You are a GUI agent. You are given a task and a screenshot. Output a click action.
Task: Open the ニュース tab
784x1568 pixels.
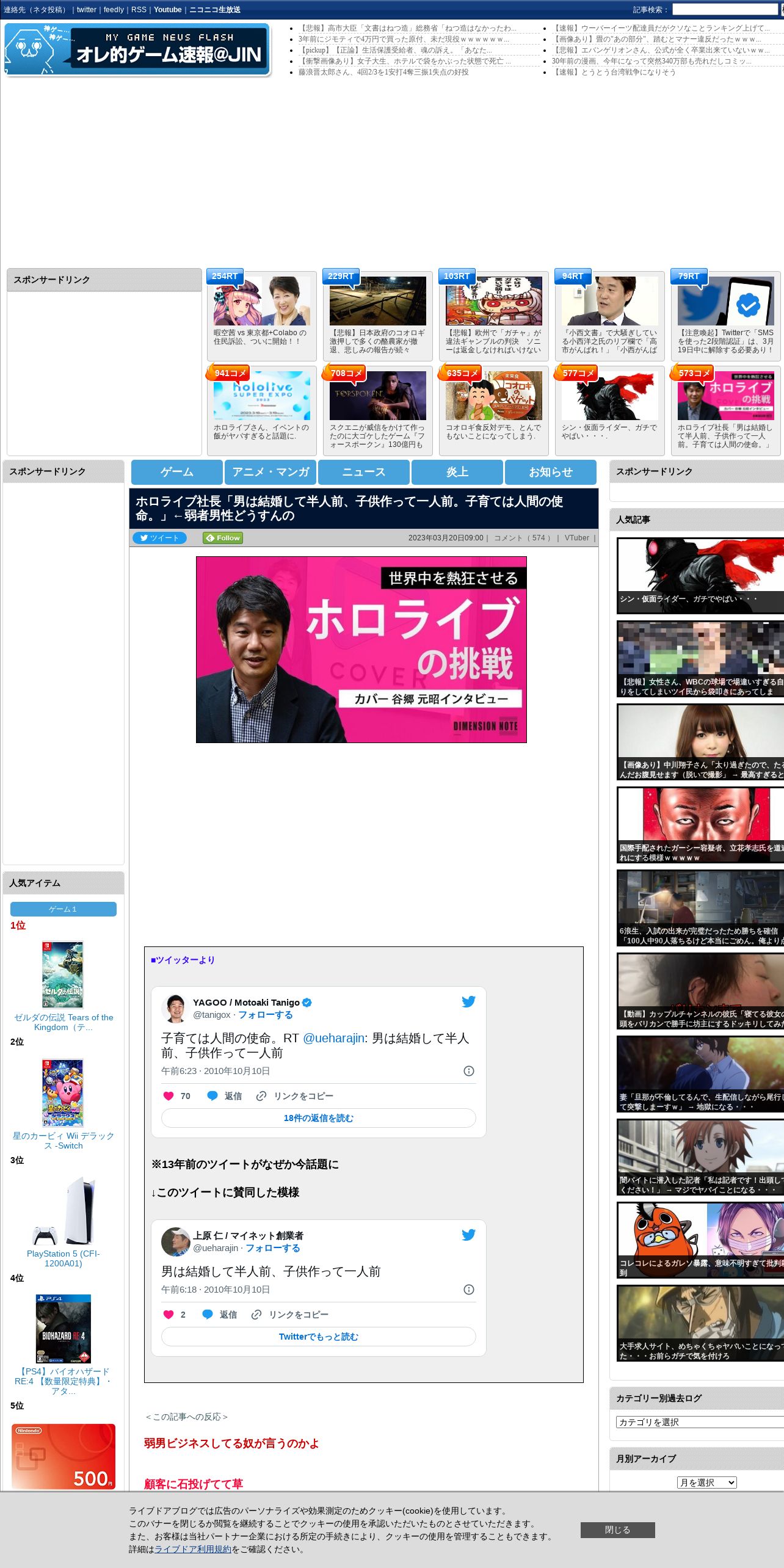[x=364, y=472]
